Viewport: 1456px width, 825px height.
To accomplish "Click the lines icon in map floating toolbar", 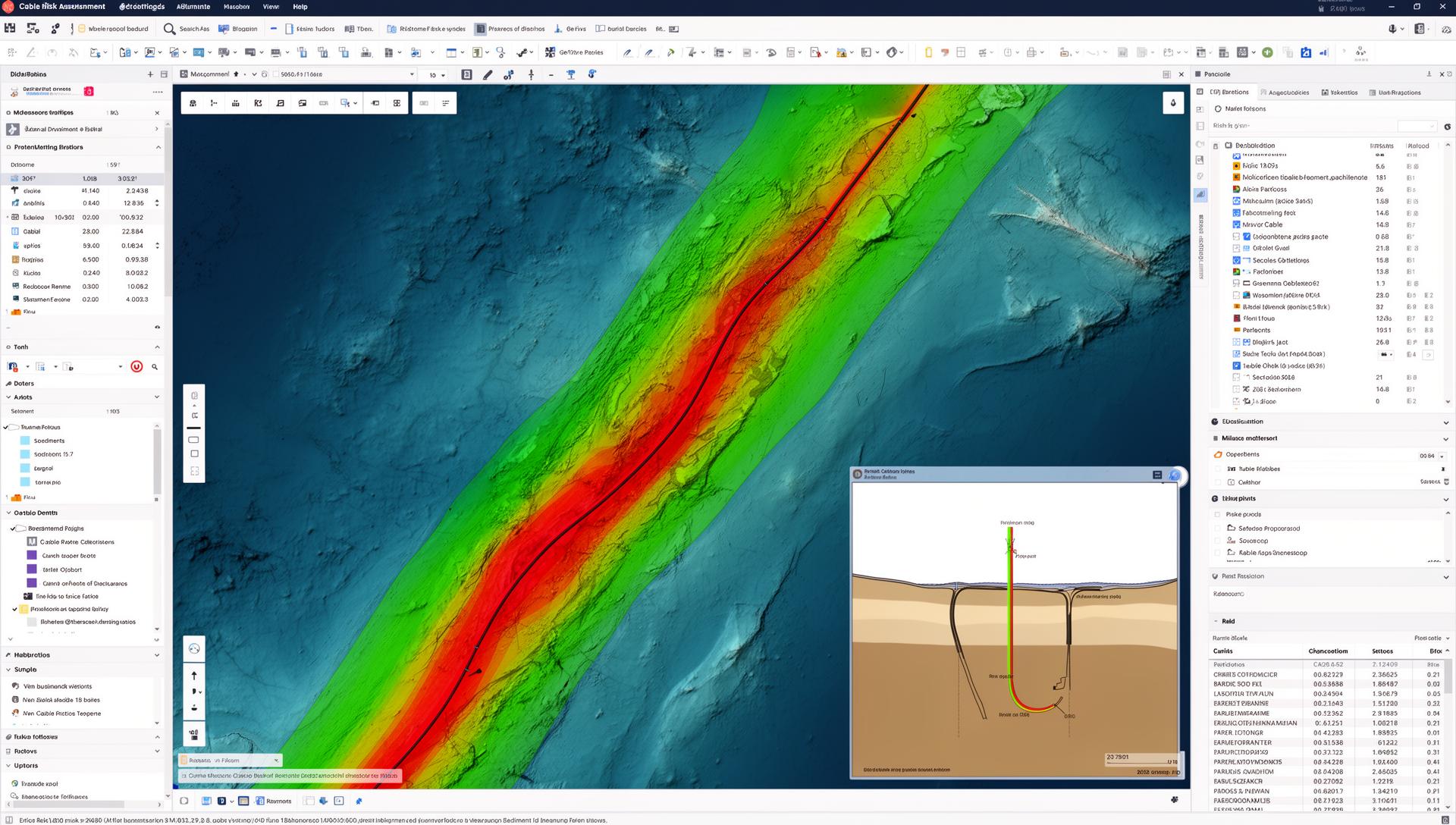I will [x=445, y=103].
